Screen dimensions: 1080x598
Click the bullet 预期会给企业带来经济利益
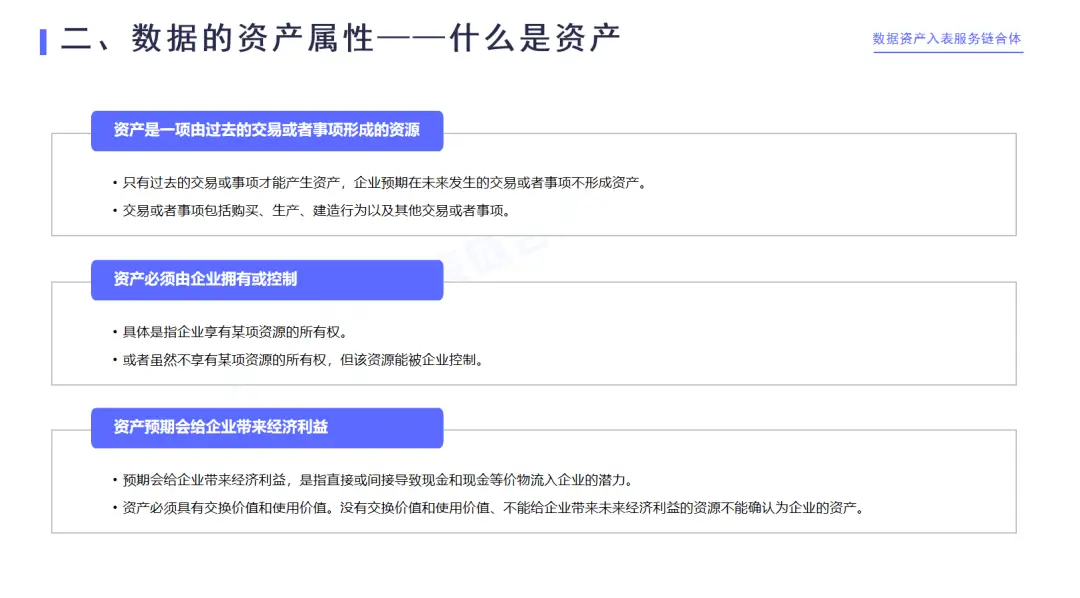[x=373, y=480]
